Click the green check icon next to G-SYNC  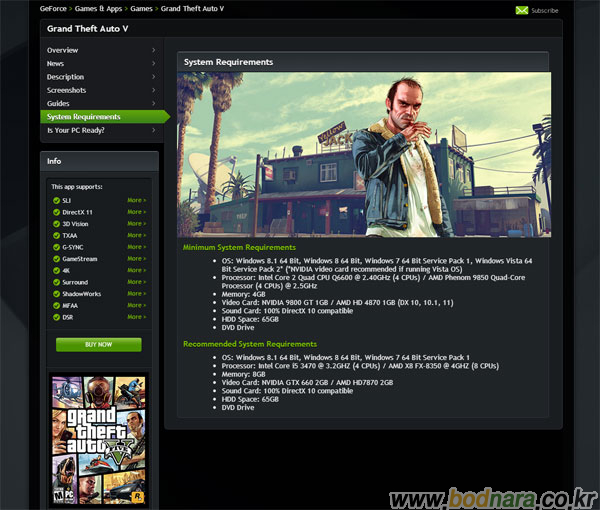[56, 247]
